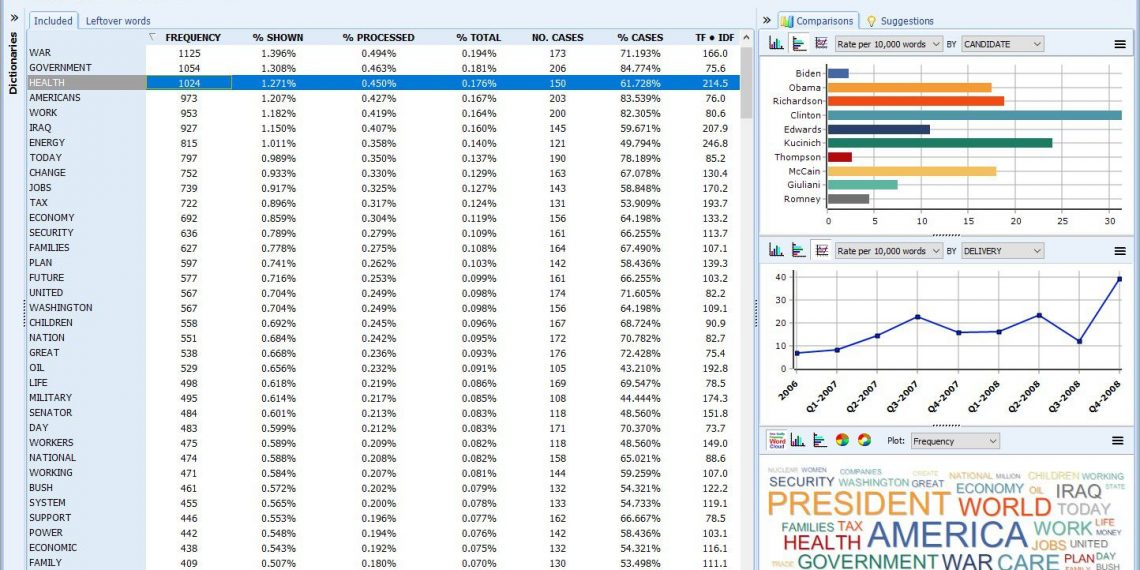This screenshot has height=570, width=1140.
Task: Show the Word Cloud view
Action: click(x=777, y=441)
